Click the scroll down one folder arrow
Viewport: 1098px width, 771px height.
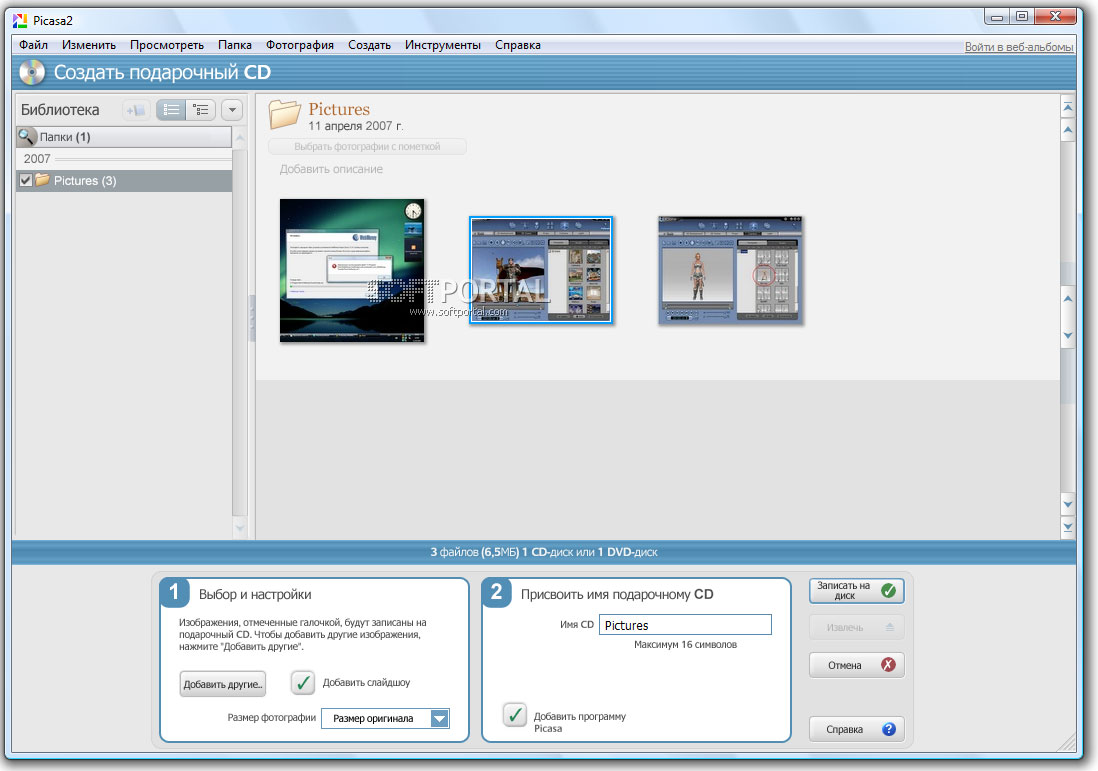pos(1068,504)
